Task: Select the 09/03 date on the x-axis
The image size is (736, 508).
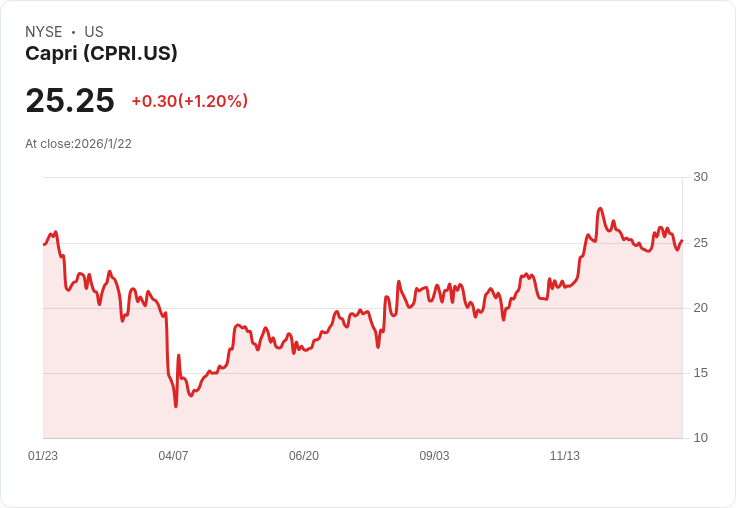Action: point(434,456)
